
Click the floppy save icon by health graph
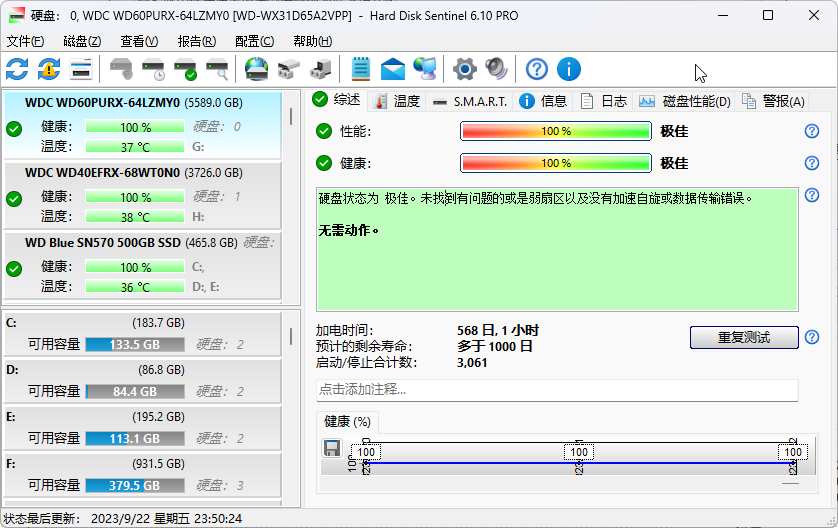(332, 448)
